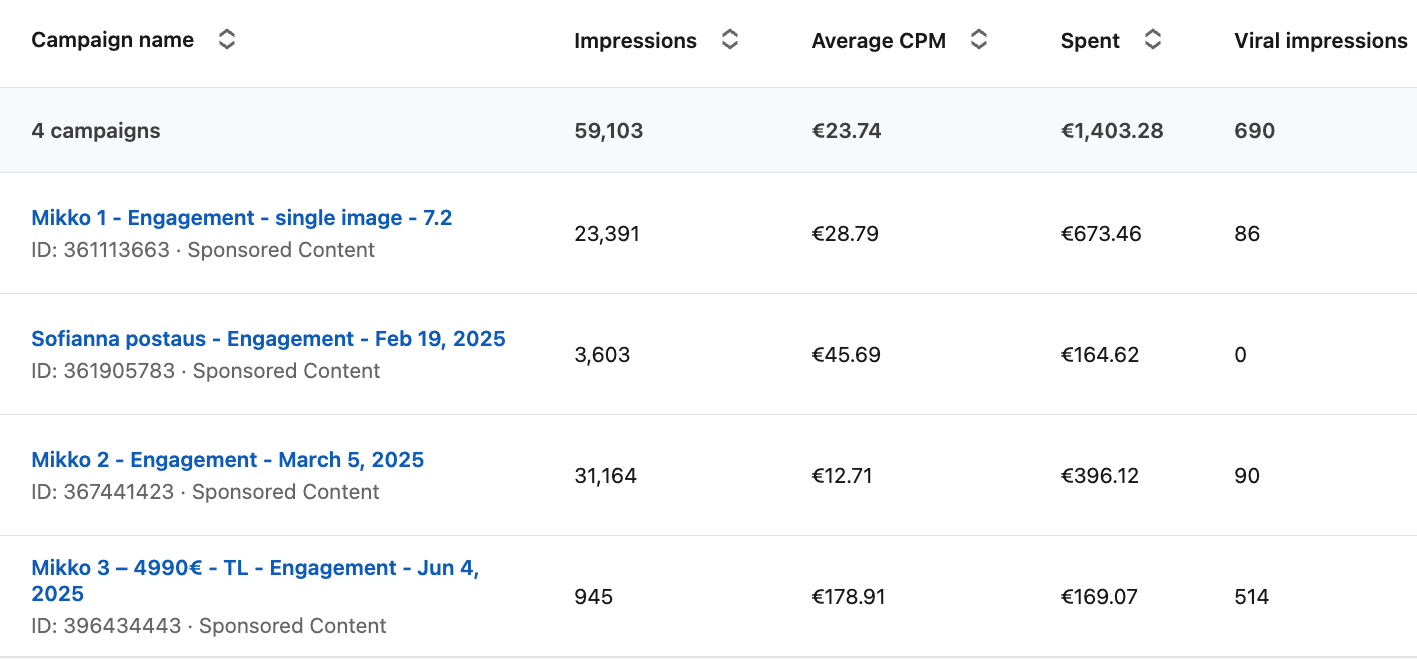Open the Sofianna postaus Engagement campaign link
This screenshot has height=659, width=1417.
268,339
